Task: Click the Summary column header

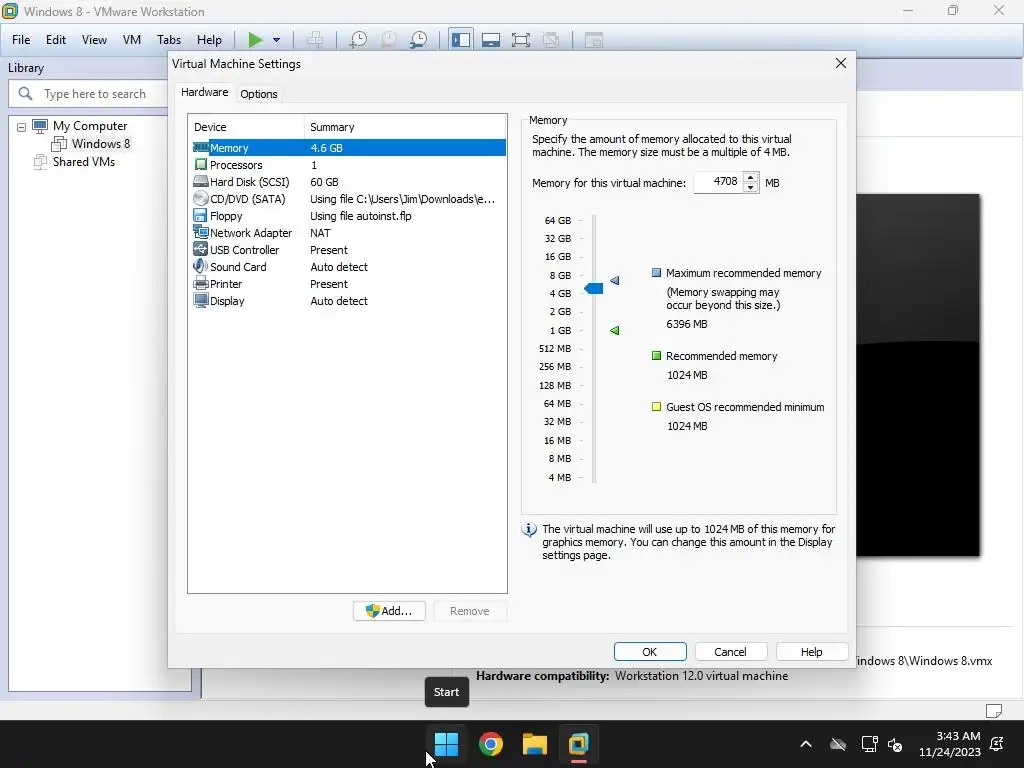Action: click(x=405, y=127)
